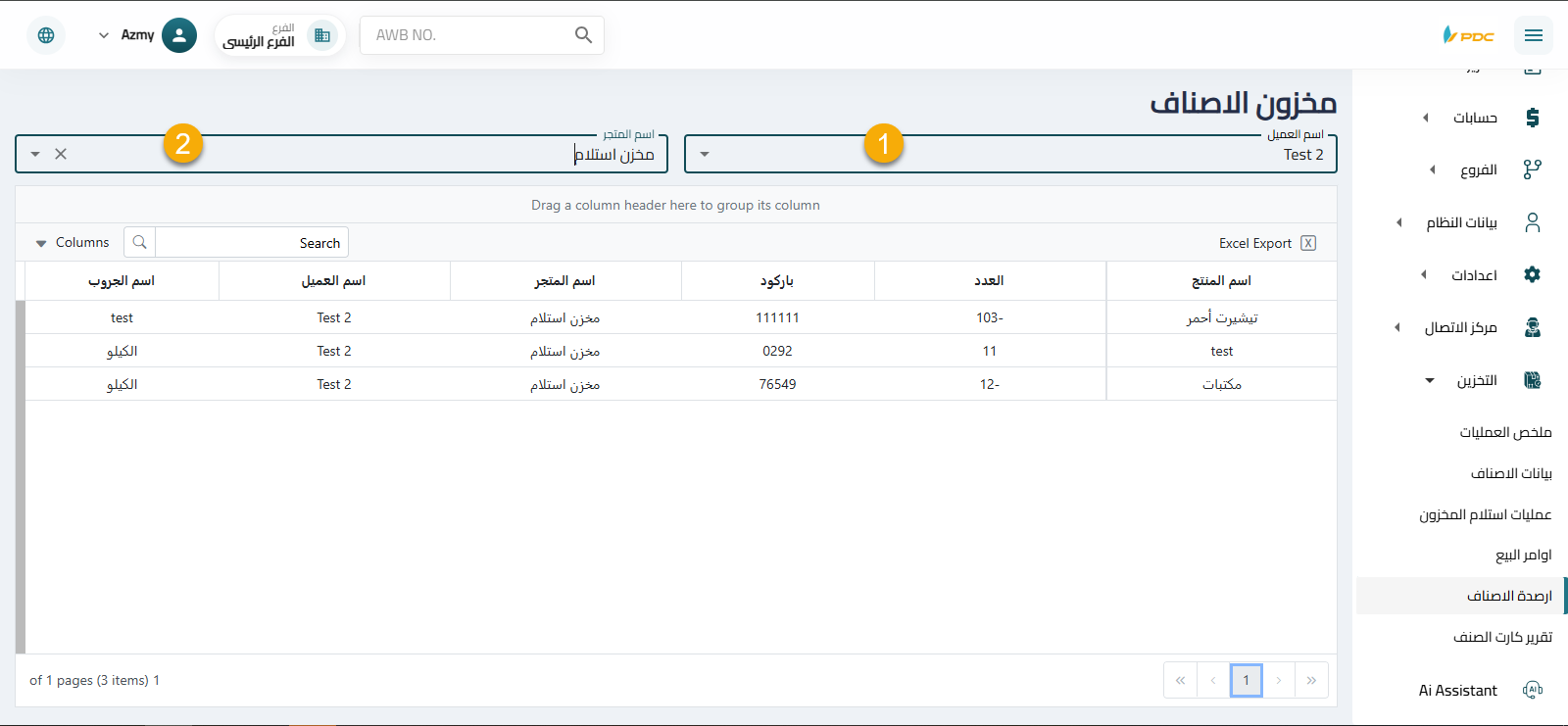Click the اعدادات gear icon
The image size is (1568, 726).
click(x=1533, y=274)
